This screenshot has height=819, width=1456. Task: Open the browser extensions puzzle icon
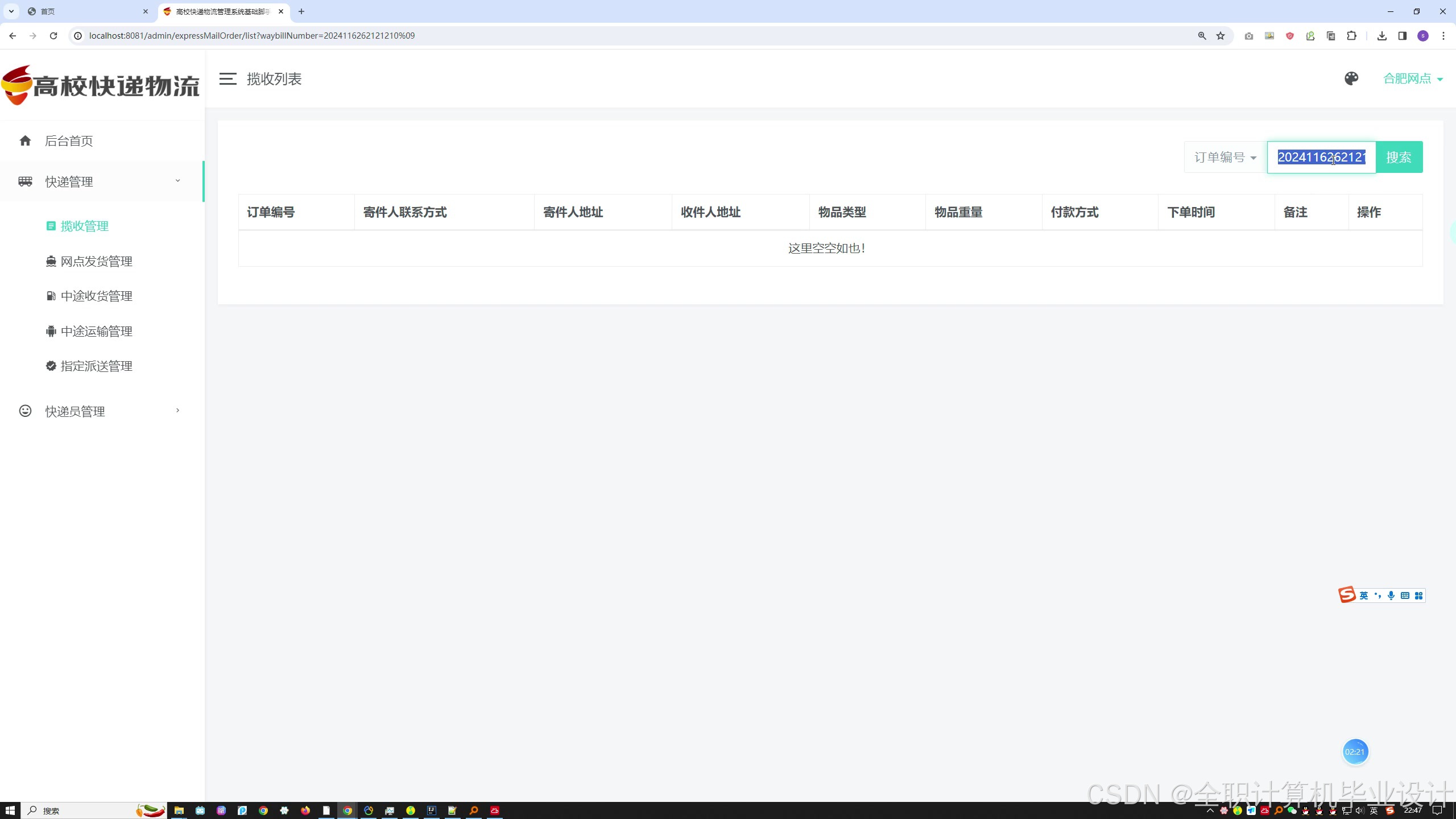(x=1351, y=36)
